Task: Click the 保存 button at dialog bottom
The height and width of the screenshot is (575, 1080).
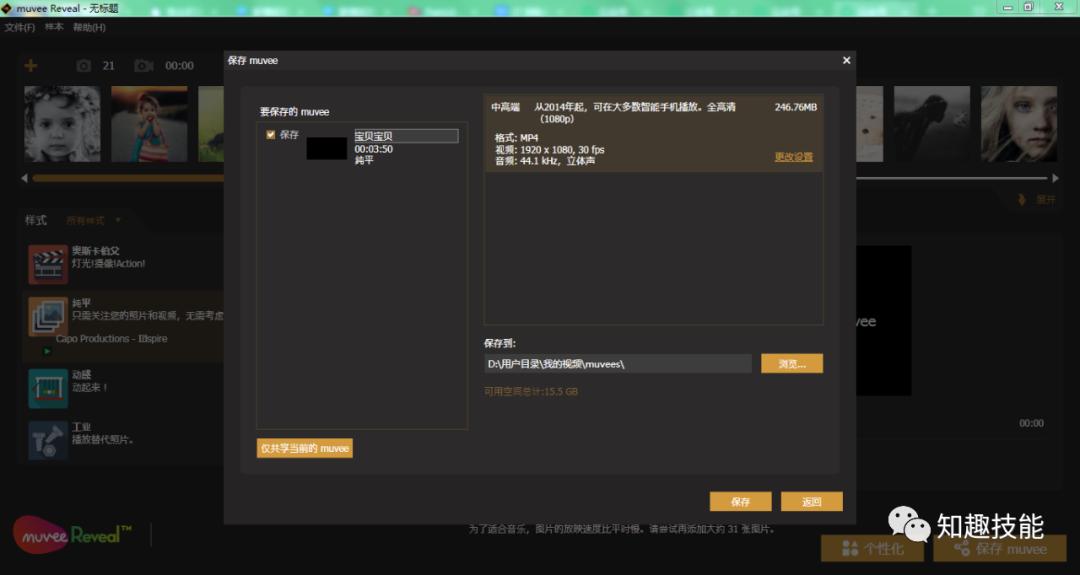Action: coord(740,502)
